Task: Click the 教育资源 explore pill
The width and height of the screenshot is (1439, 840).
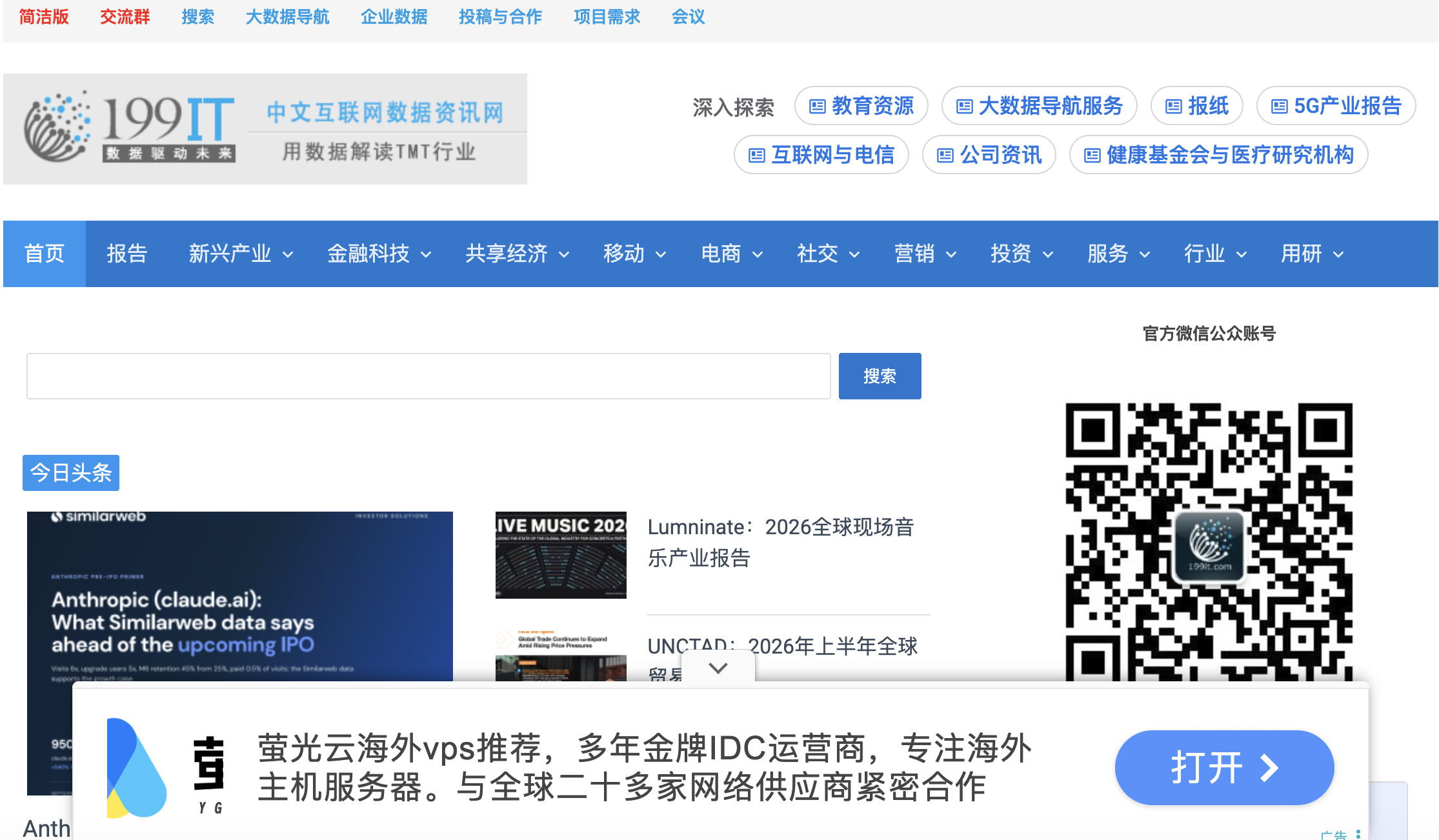Action: coord(861,106)
